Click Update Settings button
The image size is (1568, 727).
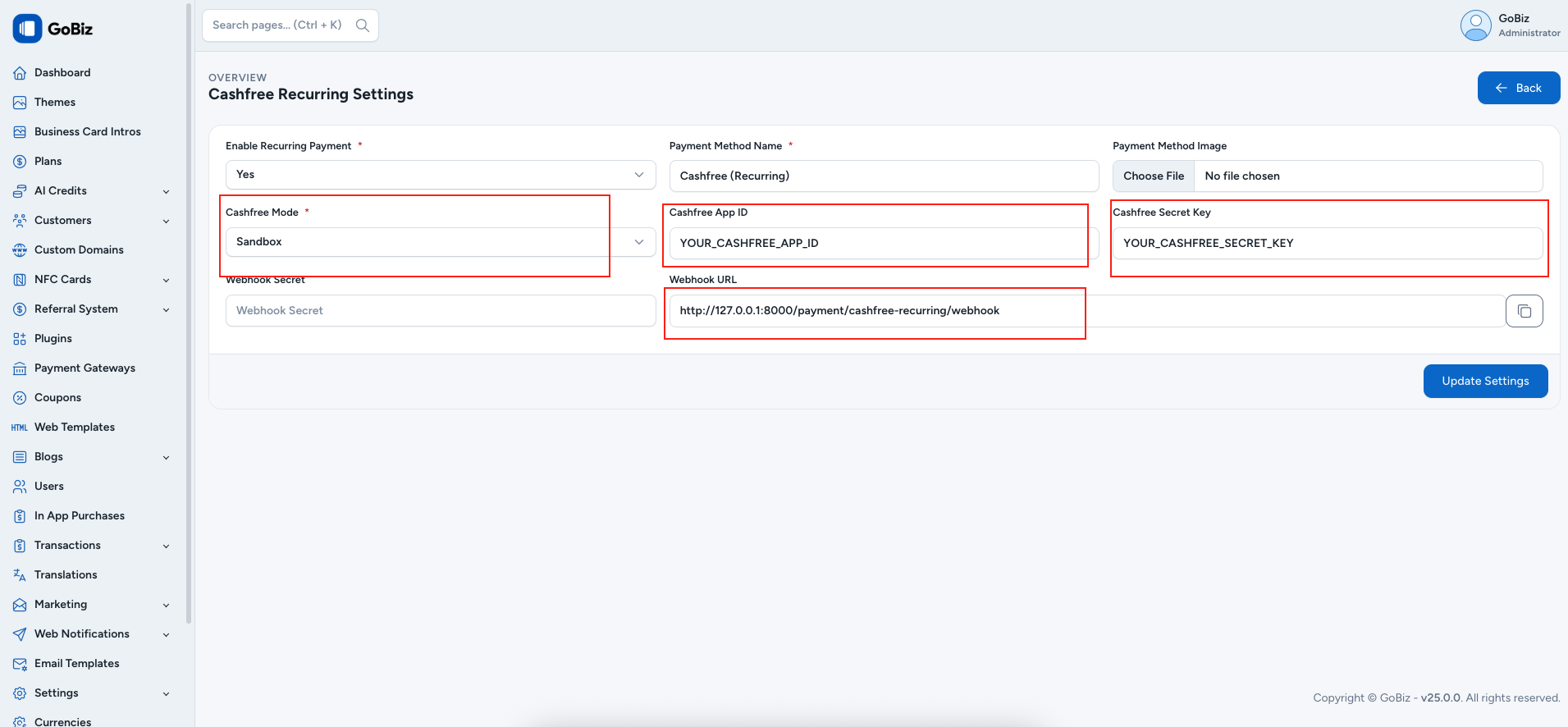[1485, 382]
